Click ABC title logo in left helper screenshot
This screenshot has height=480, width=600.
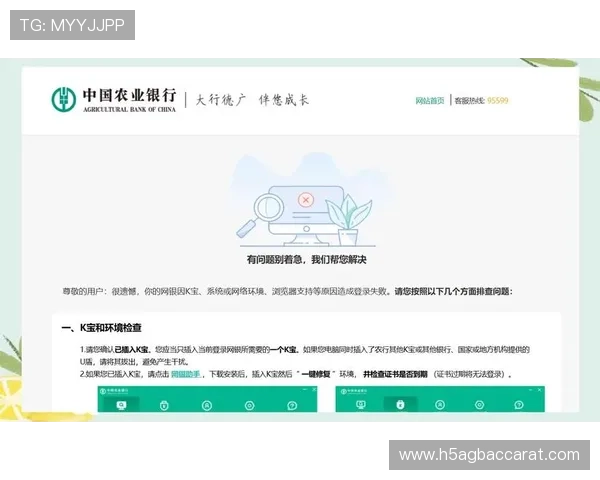coord(114,391)
